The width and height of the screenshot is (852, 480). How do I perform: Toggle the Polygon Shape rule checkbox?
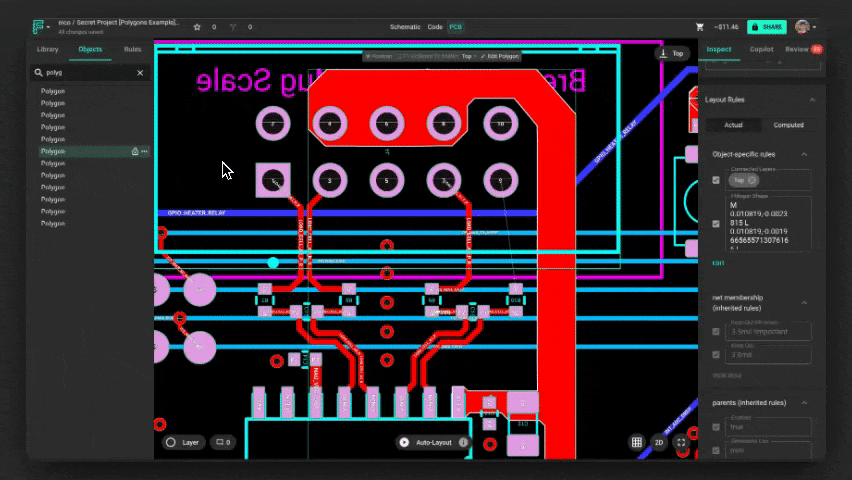(x=716, y=224)
